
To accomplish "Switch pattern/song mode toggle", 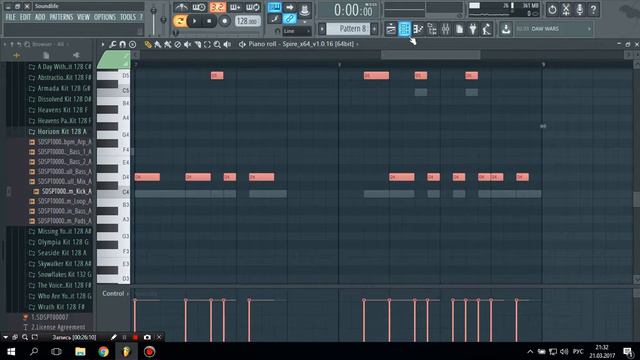I will 180,21.
